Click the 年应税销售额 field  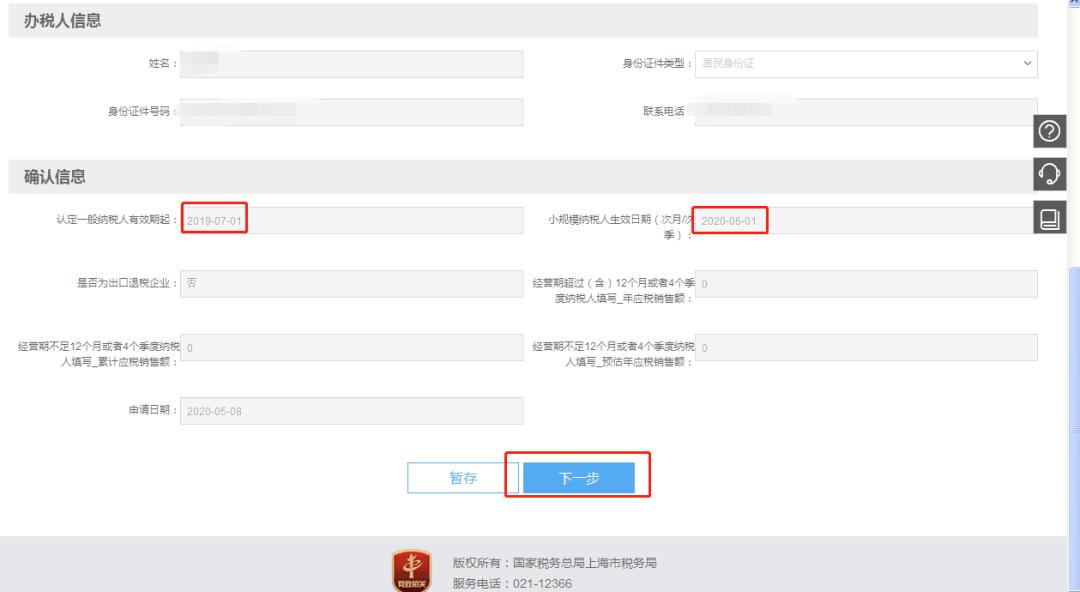(866, 283)
